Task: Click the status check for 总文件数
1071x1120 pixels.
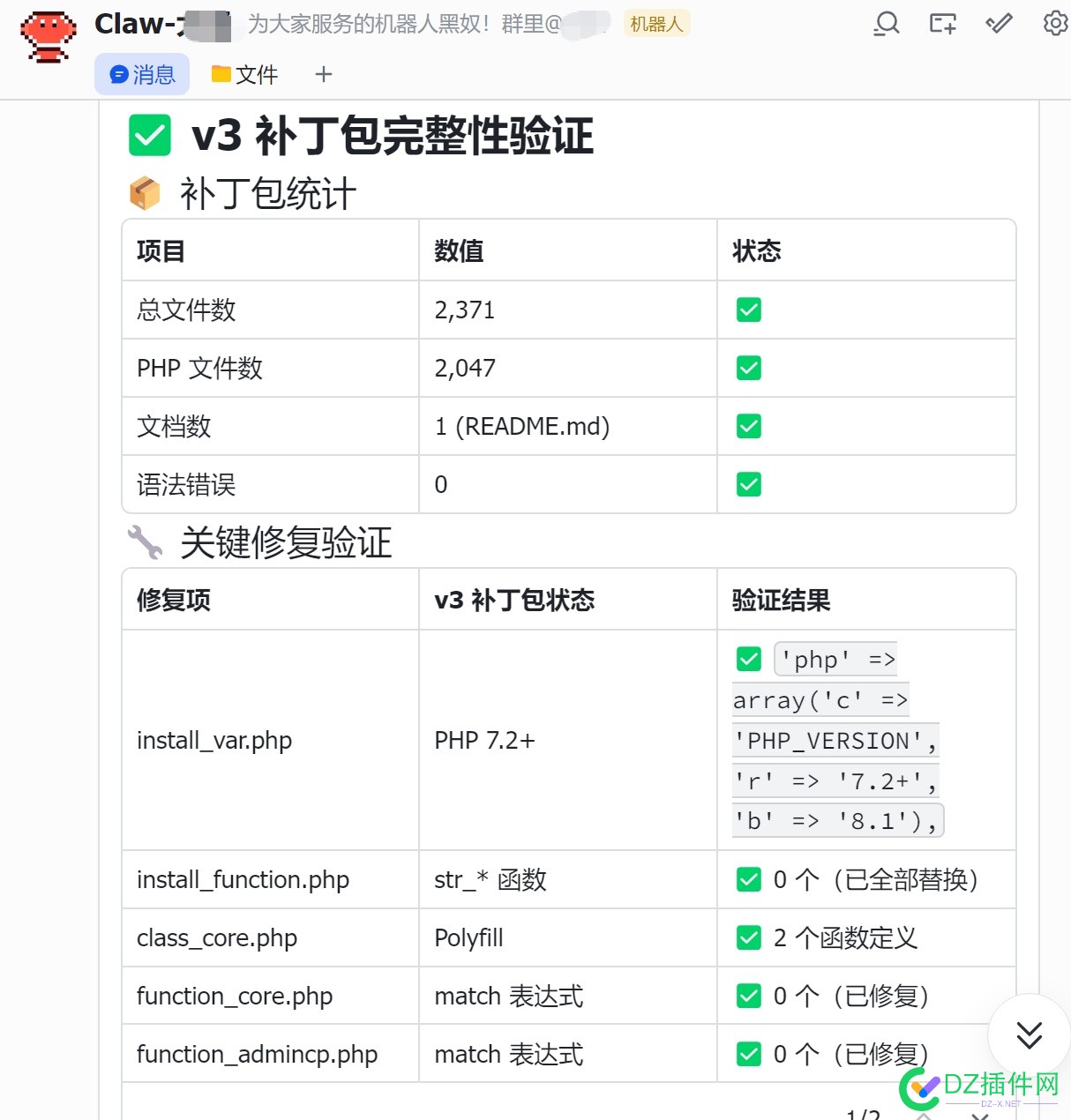Action: point(749,310)
